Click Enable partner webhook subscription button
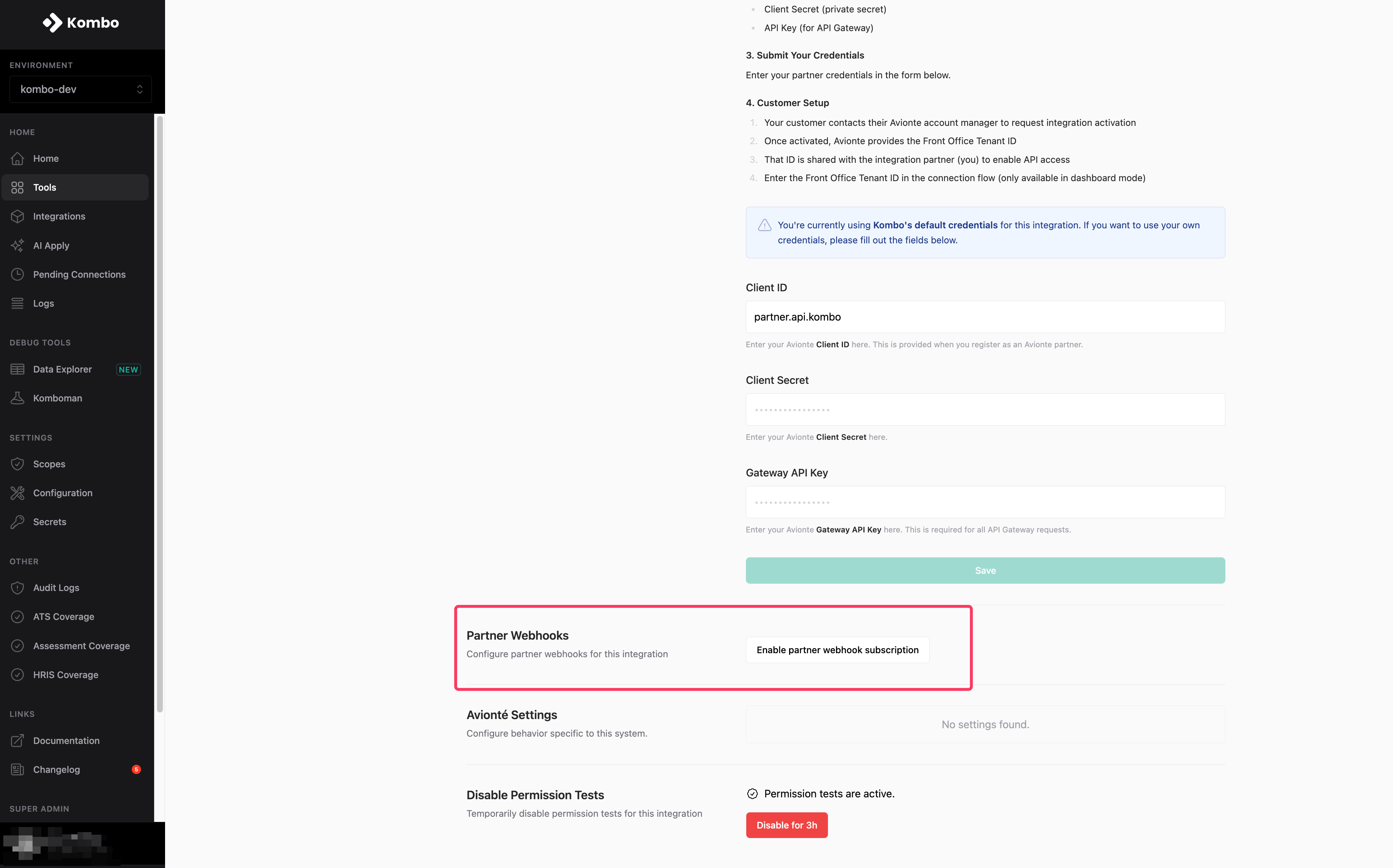This screenshot has width=1393, height=868. (837, 650)
